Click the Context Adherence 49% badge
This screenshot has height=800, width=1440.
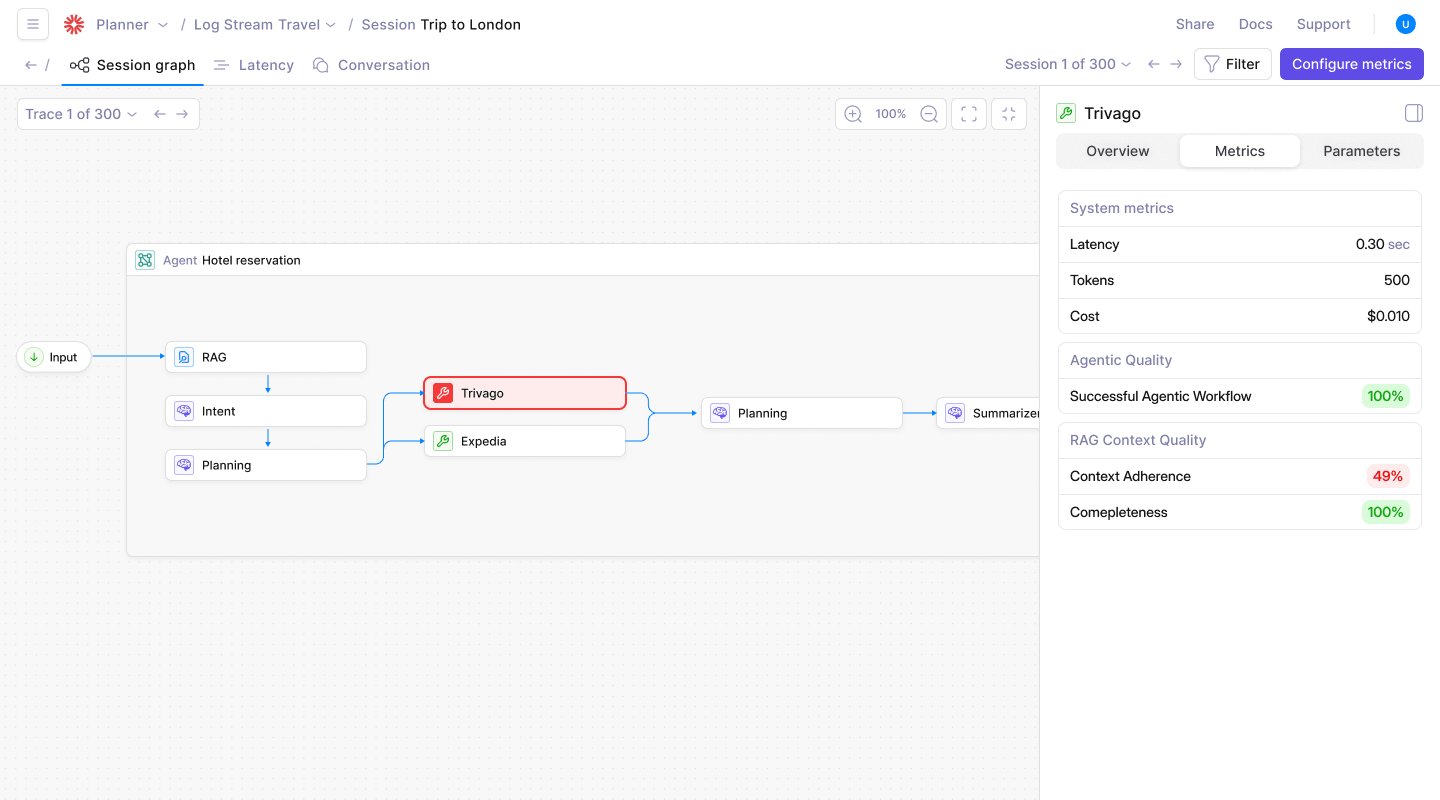tap(1388, 477)
